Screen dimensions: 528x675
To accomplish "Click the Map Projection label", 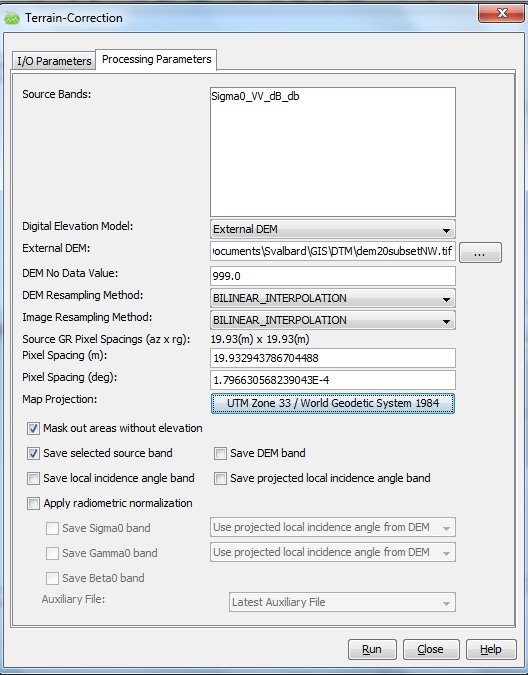I will coord(59,399).
